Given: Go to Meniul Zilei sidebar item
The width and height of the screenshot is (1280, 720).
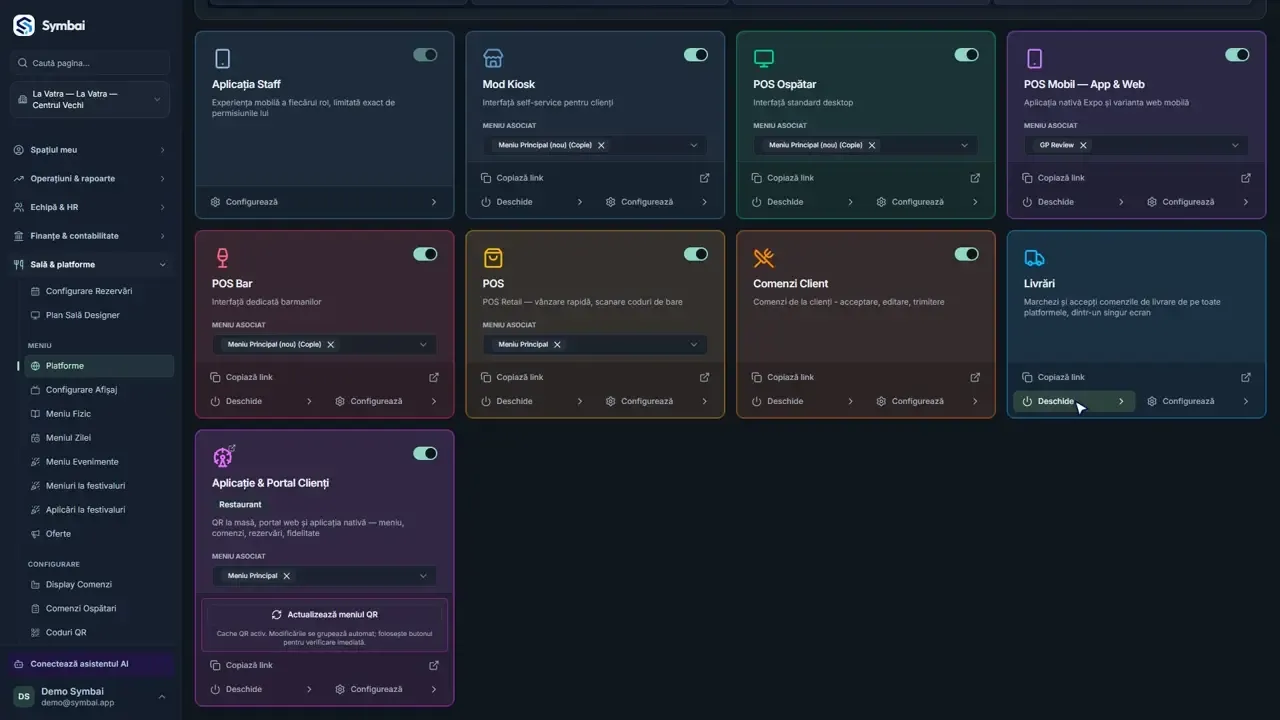Looking at the screenshot, I should [99, 438].
